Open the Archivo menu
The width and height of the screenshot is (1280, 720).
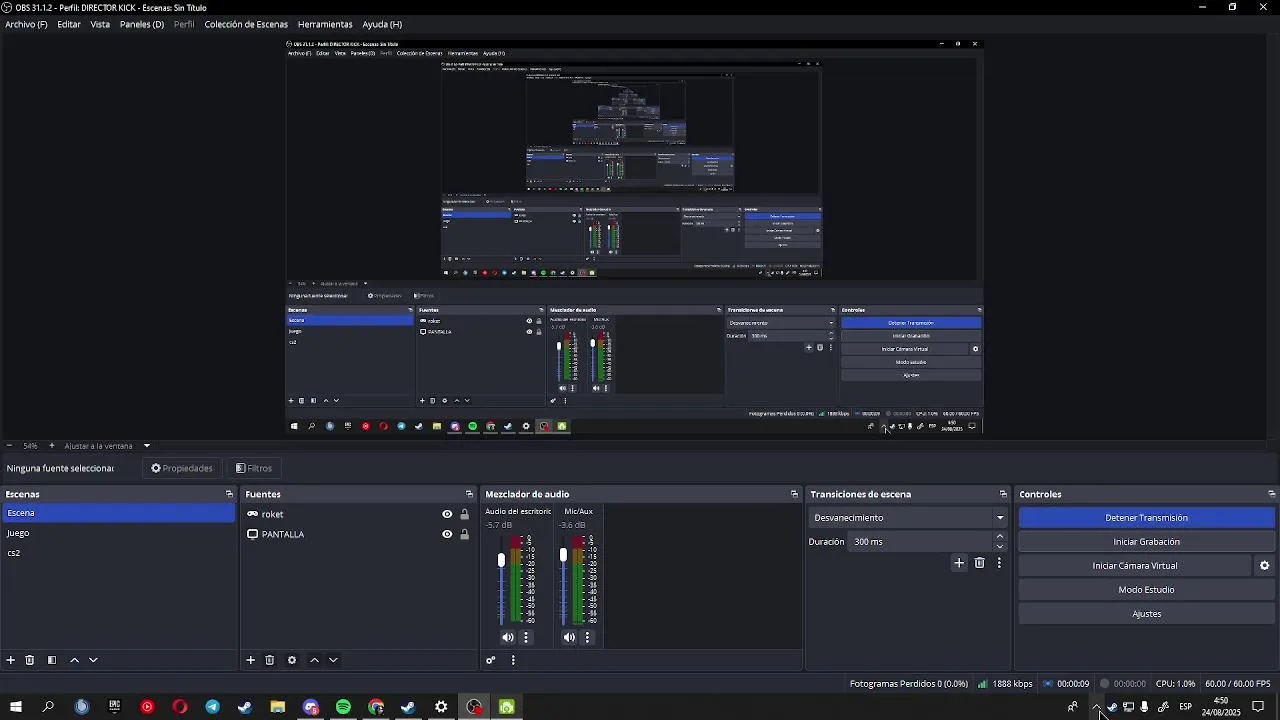click(x=26, y=24)
